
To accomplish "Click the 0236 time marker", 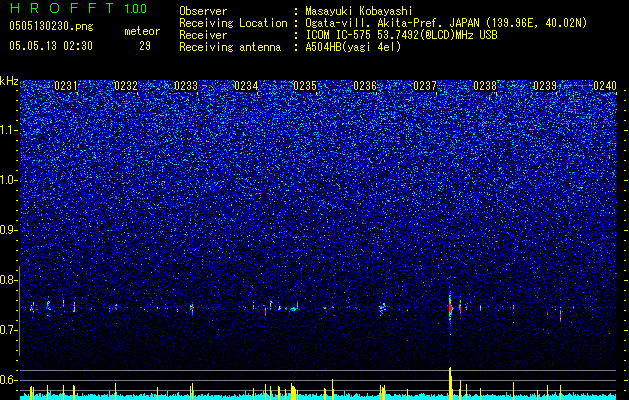I will coord(365,86).
